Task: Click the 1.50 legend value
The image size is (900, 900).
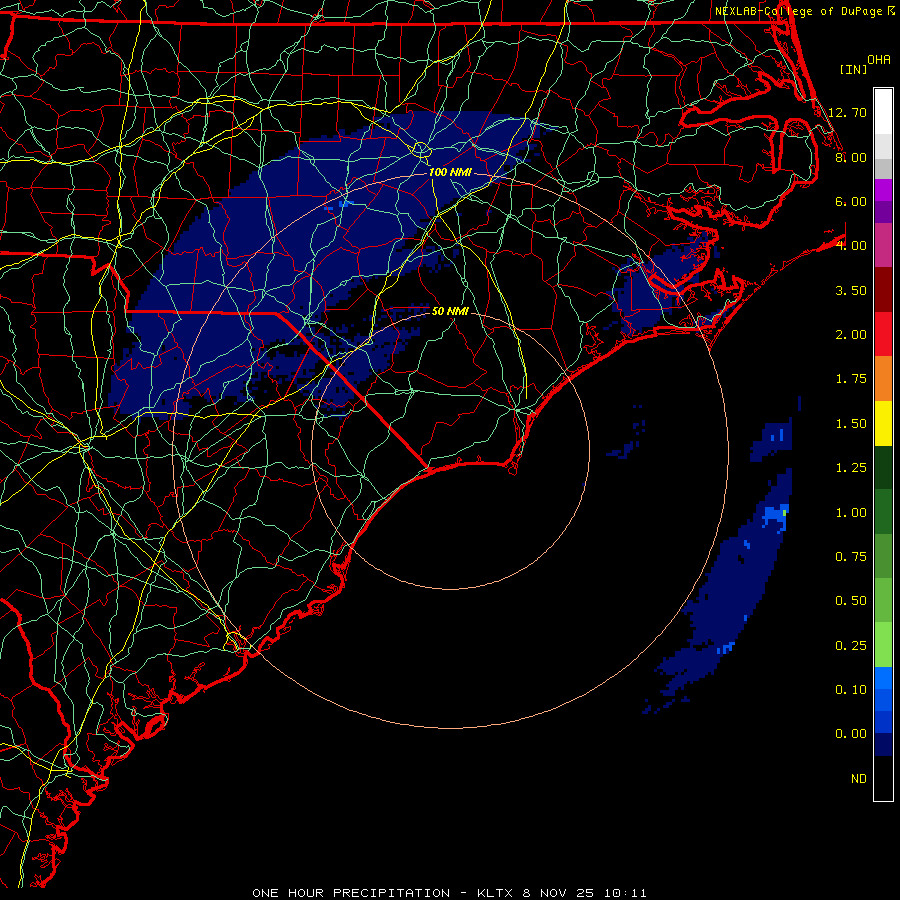Action: click(851, 424)
